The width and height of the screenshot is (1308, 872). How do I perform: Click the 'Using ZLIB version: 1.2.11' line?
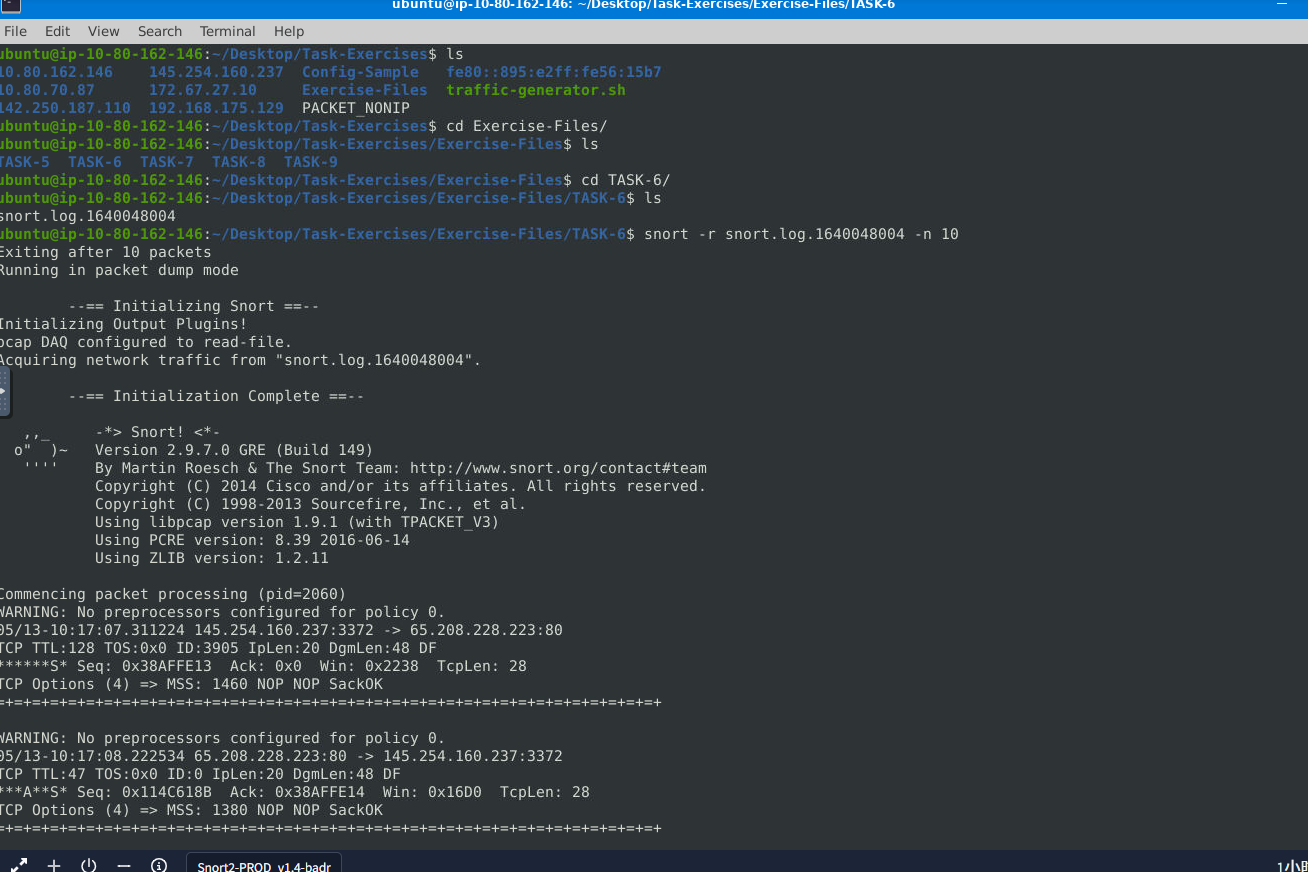[212, 558]
